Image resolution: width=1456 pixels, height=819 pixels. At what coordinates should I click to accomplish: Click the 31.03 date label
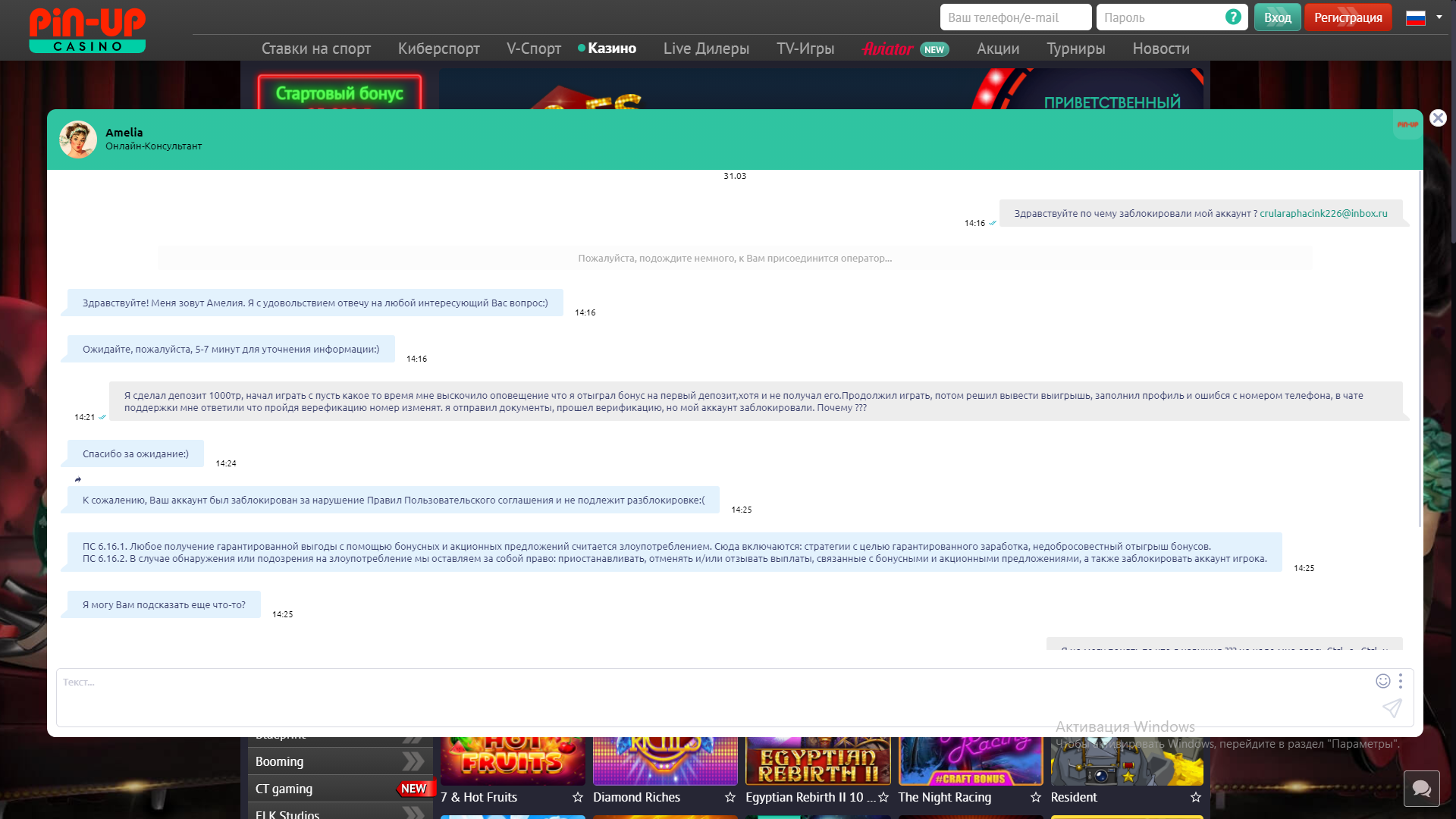(734, 176)
